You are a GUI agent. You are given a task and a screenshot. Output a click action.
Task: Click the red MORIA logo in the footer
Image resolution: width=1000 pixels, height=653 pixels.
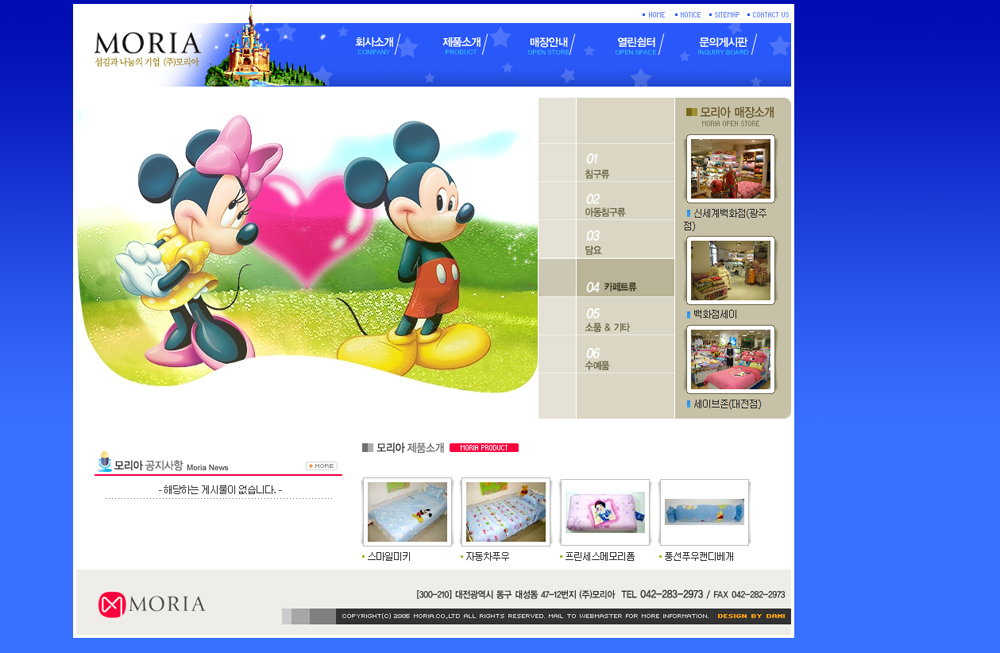(x=152, y=604)
